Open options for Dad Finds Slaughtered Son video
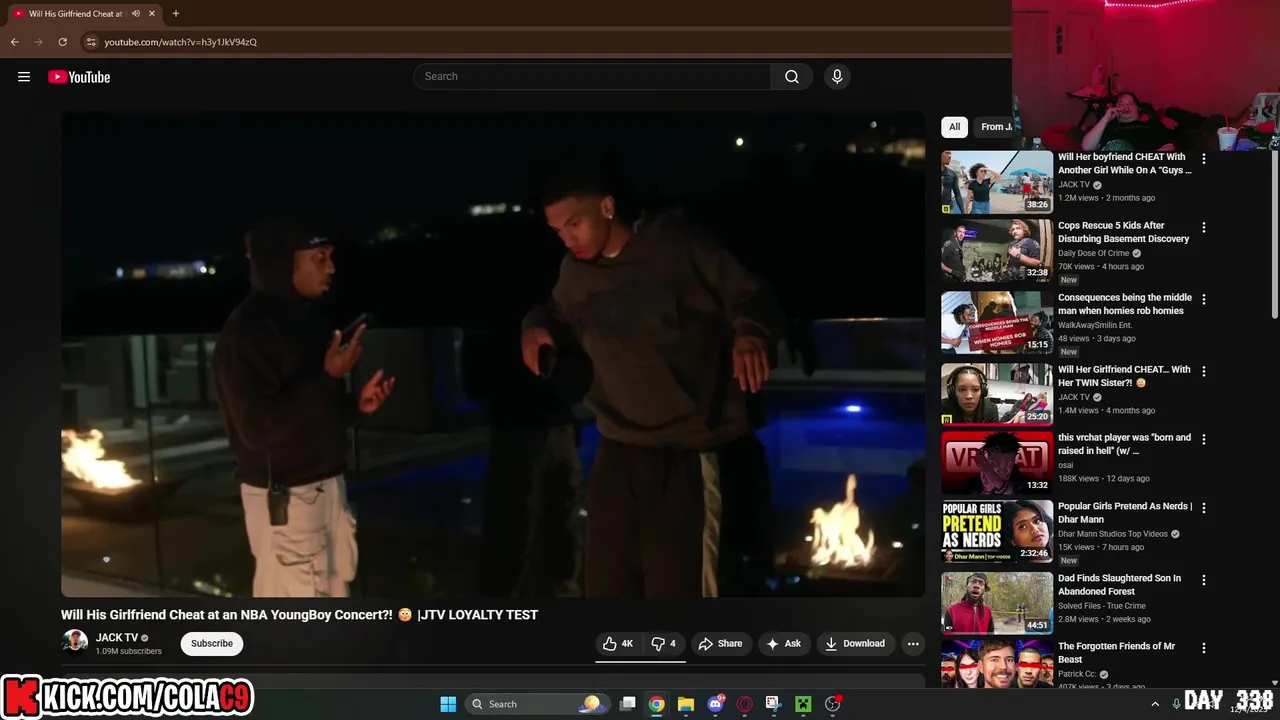This screenshot has height=720, width=1280. [x=1204, y=580]
